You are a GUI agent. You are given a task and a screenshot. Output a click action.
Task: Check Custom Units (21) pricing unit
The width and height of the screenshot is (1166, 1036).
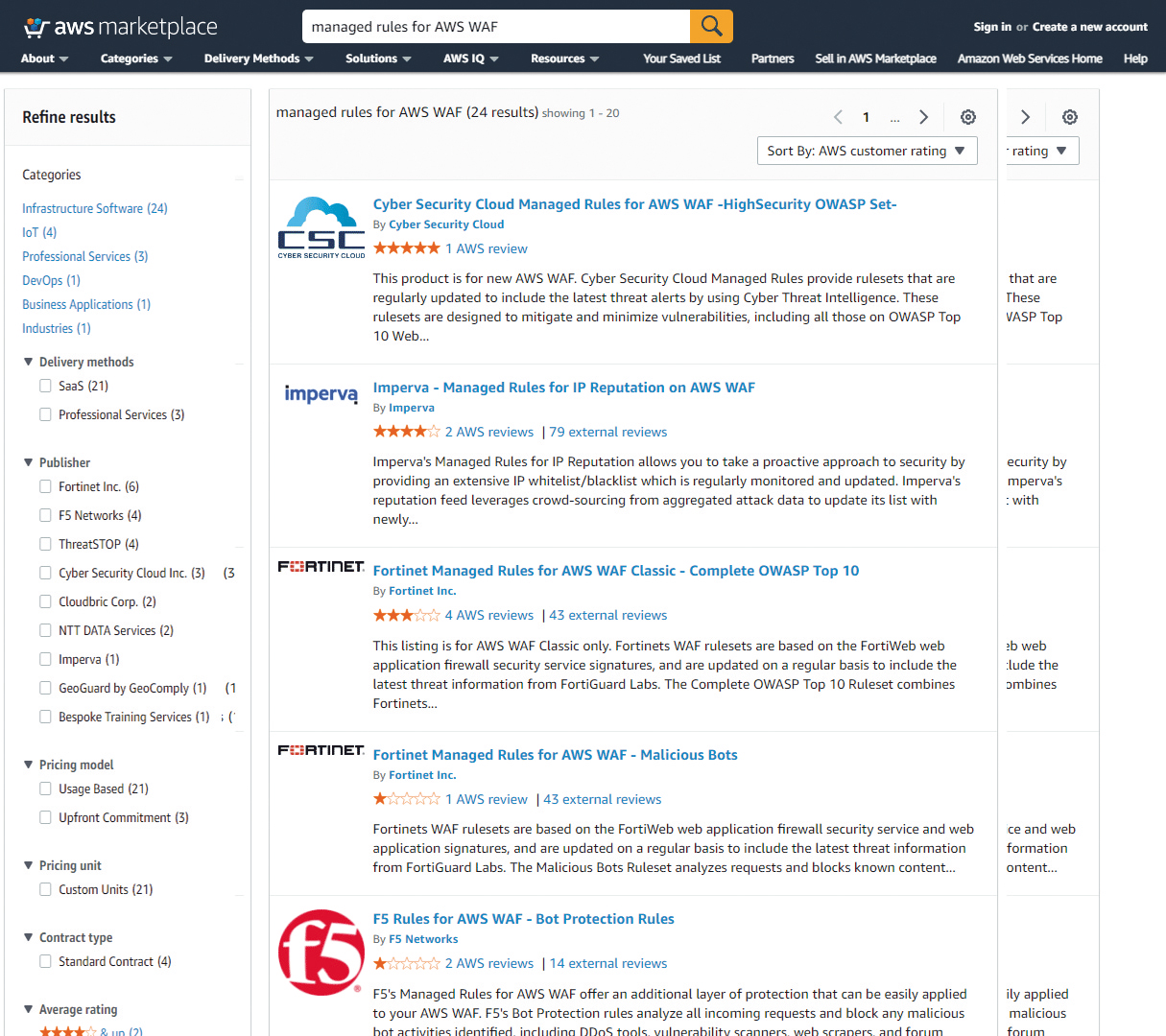point(45,889)
